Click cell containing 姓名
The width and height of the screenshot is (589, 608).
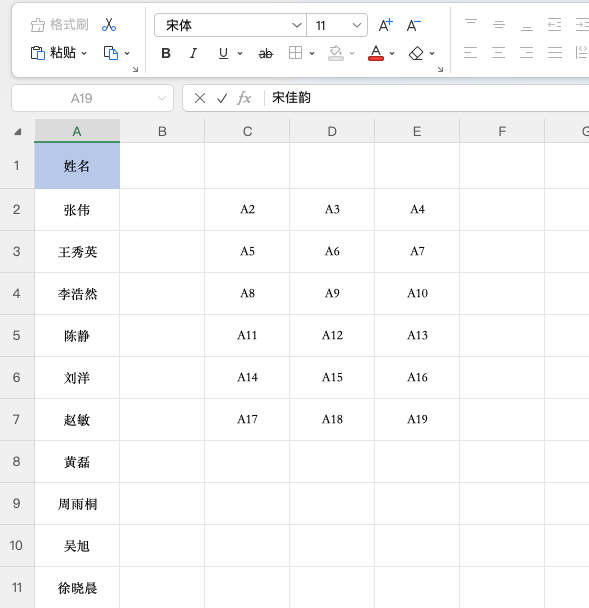coord(77,166)
